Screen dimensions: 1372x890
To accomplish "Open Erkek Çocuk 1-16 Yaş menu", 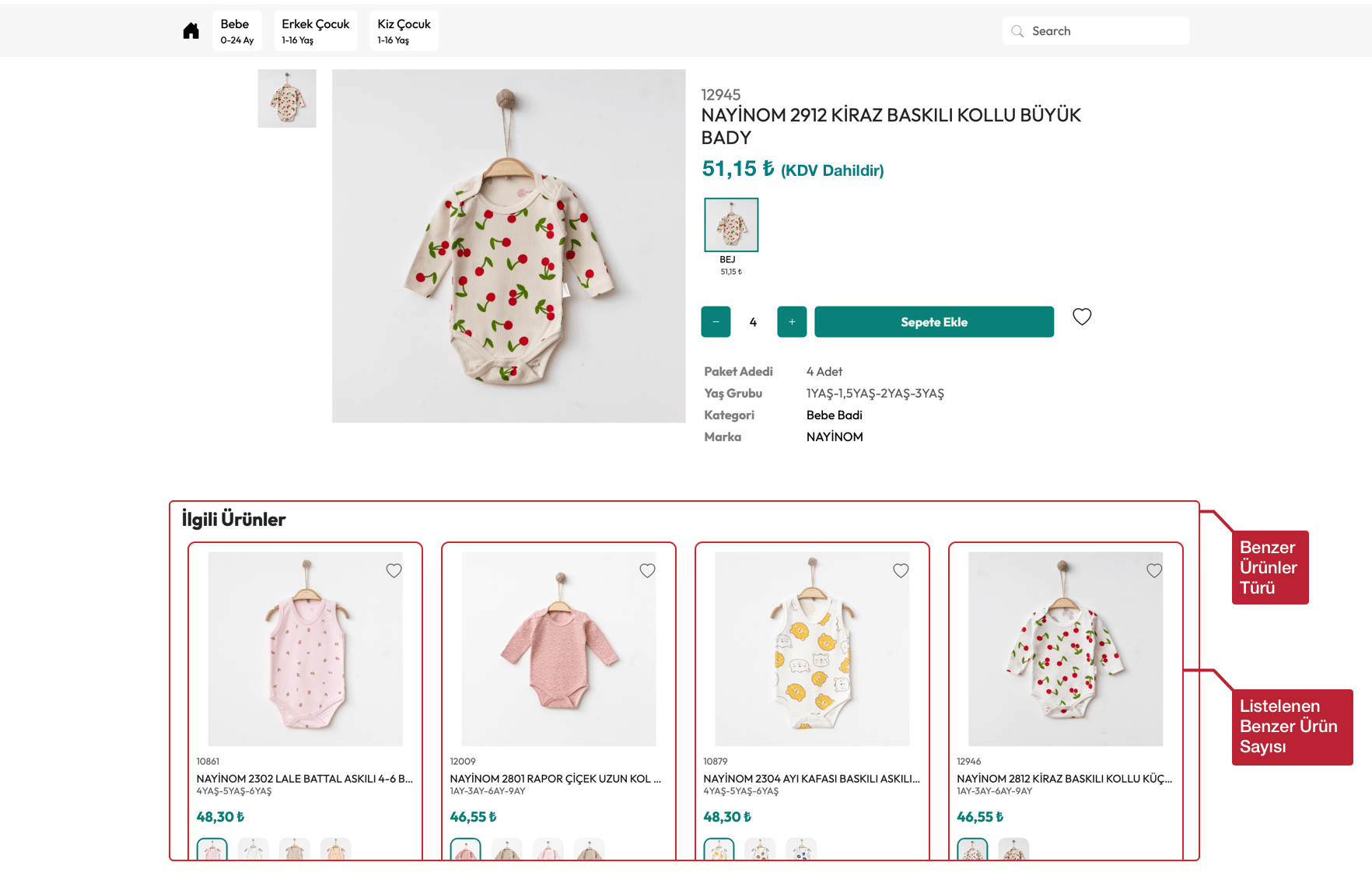I will (315, 31).
